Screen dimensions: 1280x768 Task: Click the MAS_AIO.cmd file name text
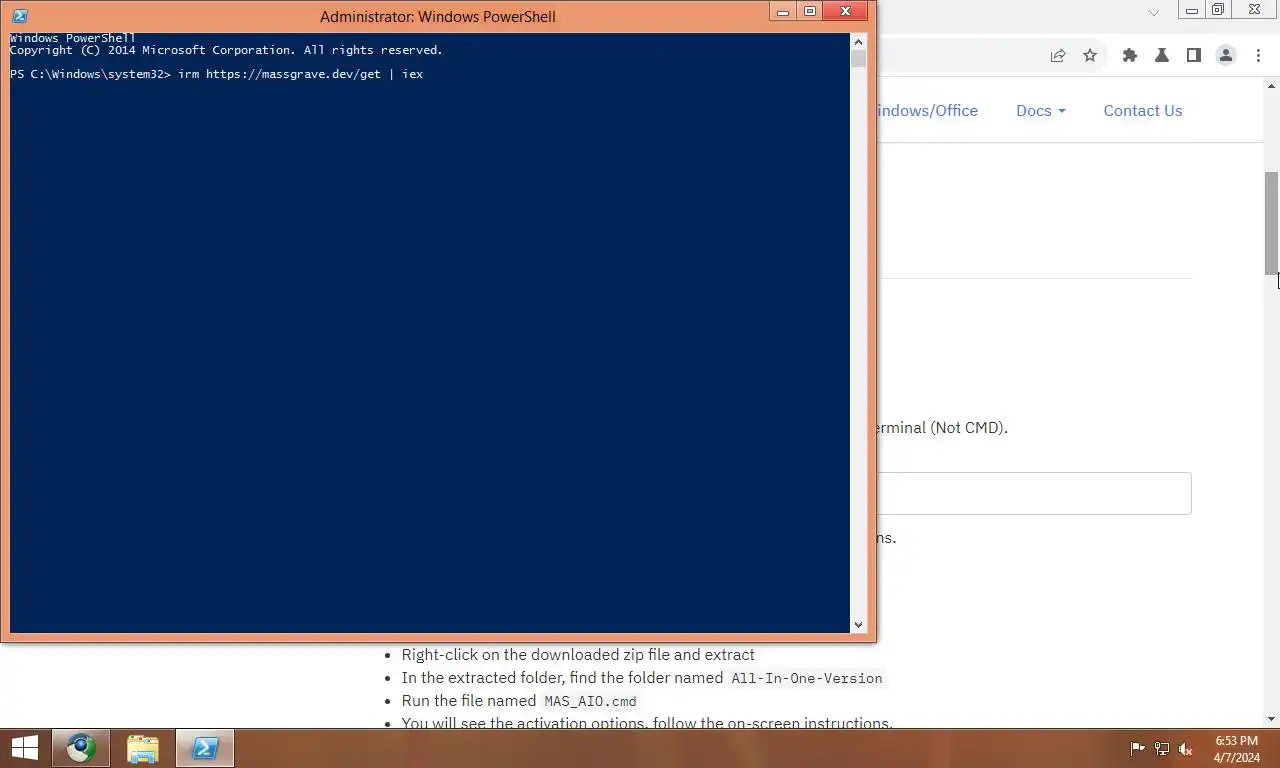click(x=590, y=701)
